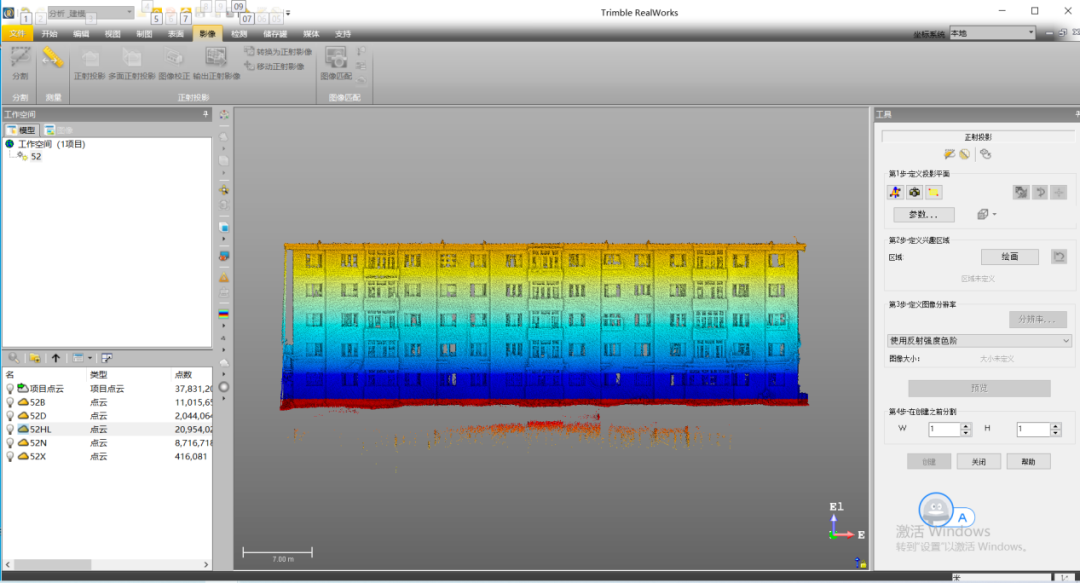This screenshot has width=1080, height=583.
Task: Toggle visibility bulb for 项目点云
Action: (10, 389)
